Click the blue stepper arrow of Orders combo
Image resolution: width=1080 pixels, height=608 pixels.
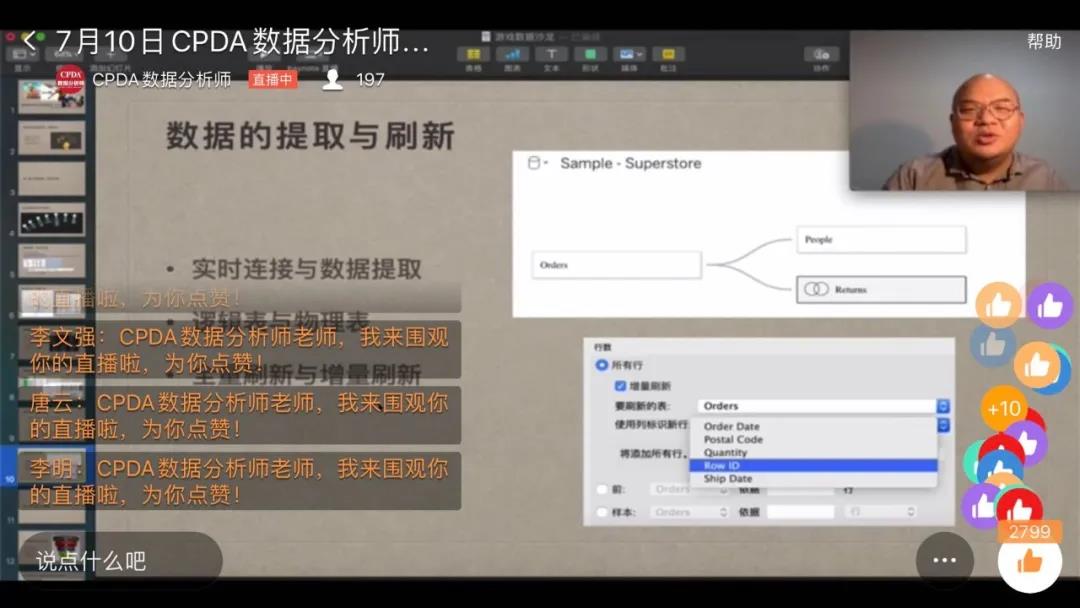(x=943, y=406)
